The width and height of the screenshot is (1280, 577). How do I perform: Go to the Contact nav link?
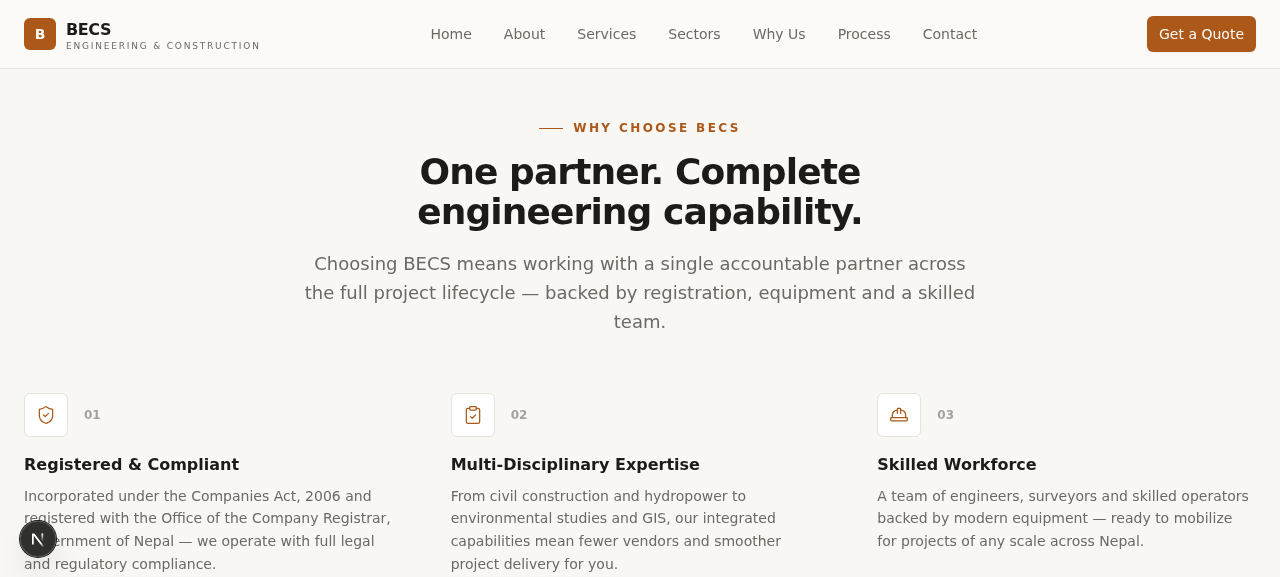(950, 34)
